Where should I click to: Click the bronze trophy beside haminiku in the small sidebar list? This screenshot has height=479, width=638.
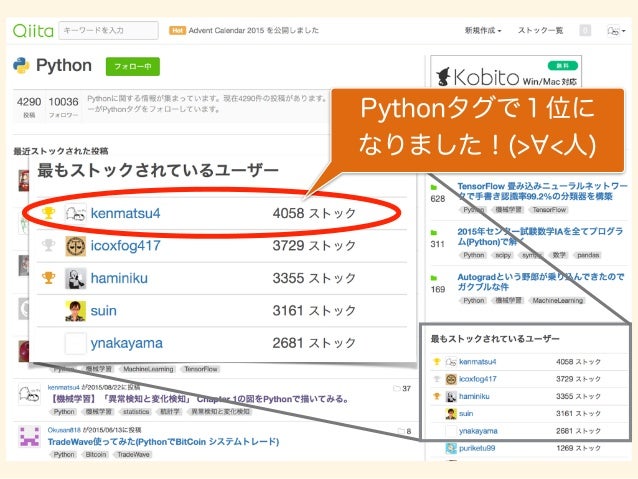tap(437, 396)
